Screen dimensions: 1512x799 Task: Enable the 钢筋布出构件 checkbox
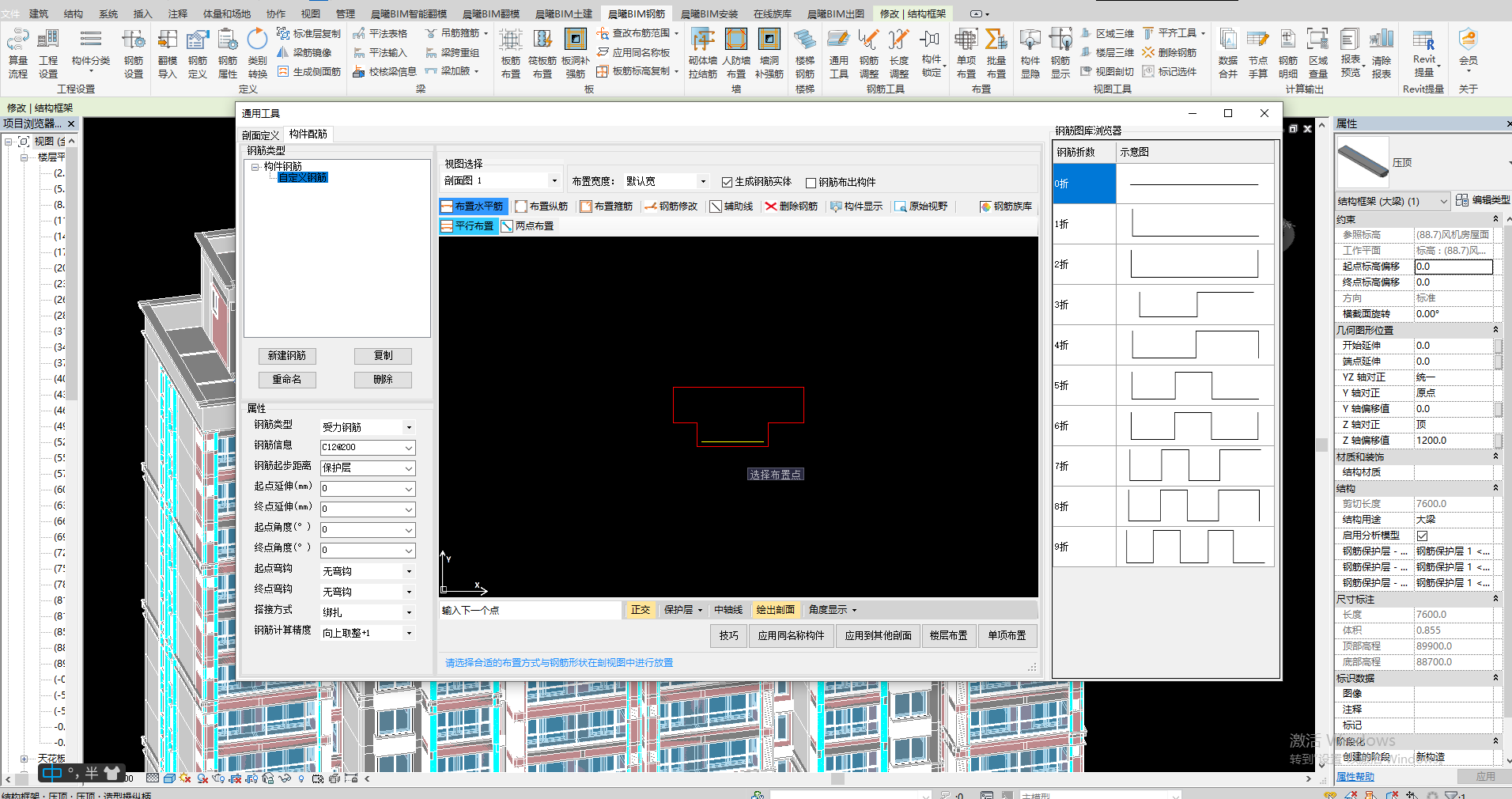pos(811,183)
